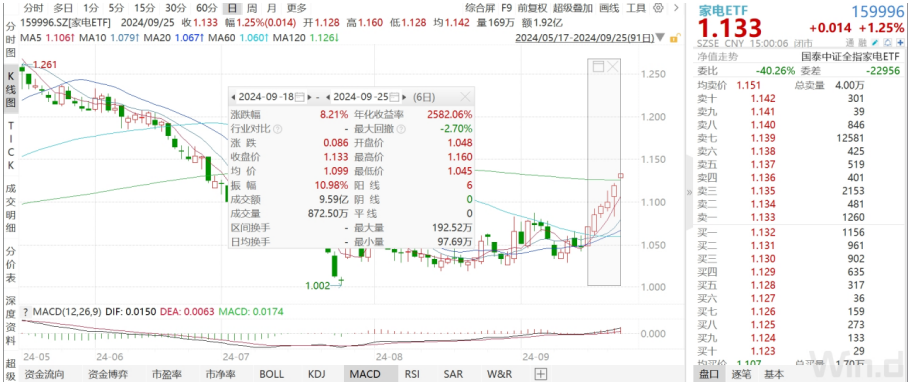Click the blue plus add-to-watchlist icon
Image resolution: width=911 pixels, height=387 pixels.
(x=900, y=42)
